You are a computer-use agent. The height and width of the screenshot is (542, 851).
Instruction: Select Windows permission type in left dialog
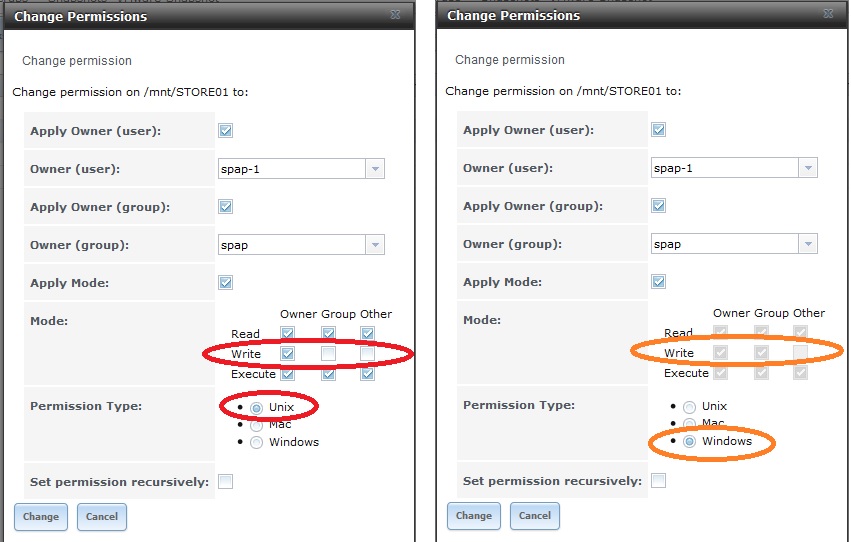click(256, 443)
